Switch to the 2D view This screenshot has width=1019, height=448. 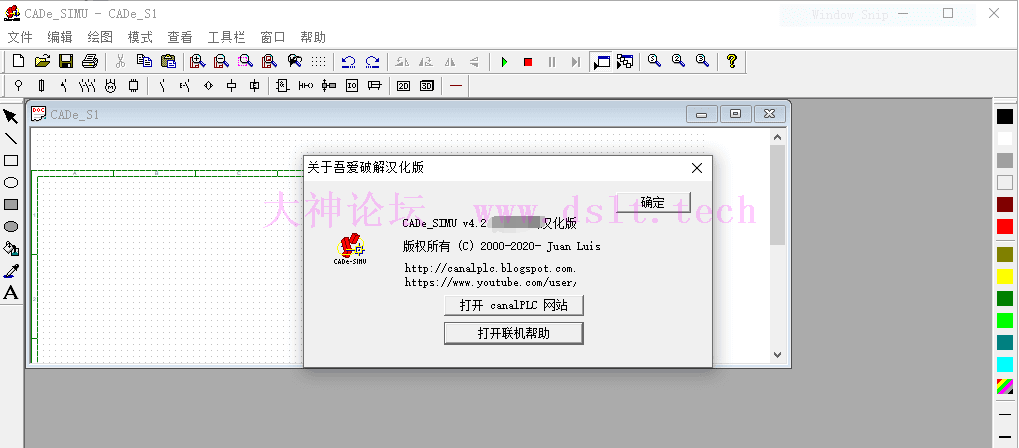[x=404, y=85]
